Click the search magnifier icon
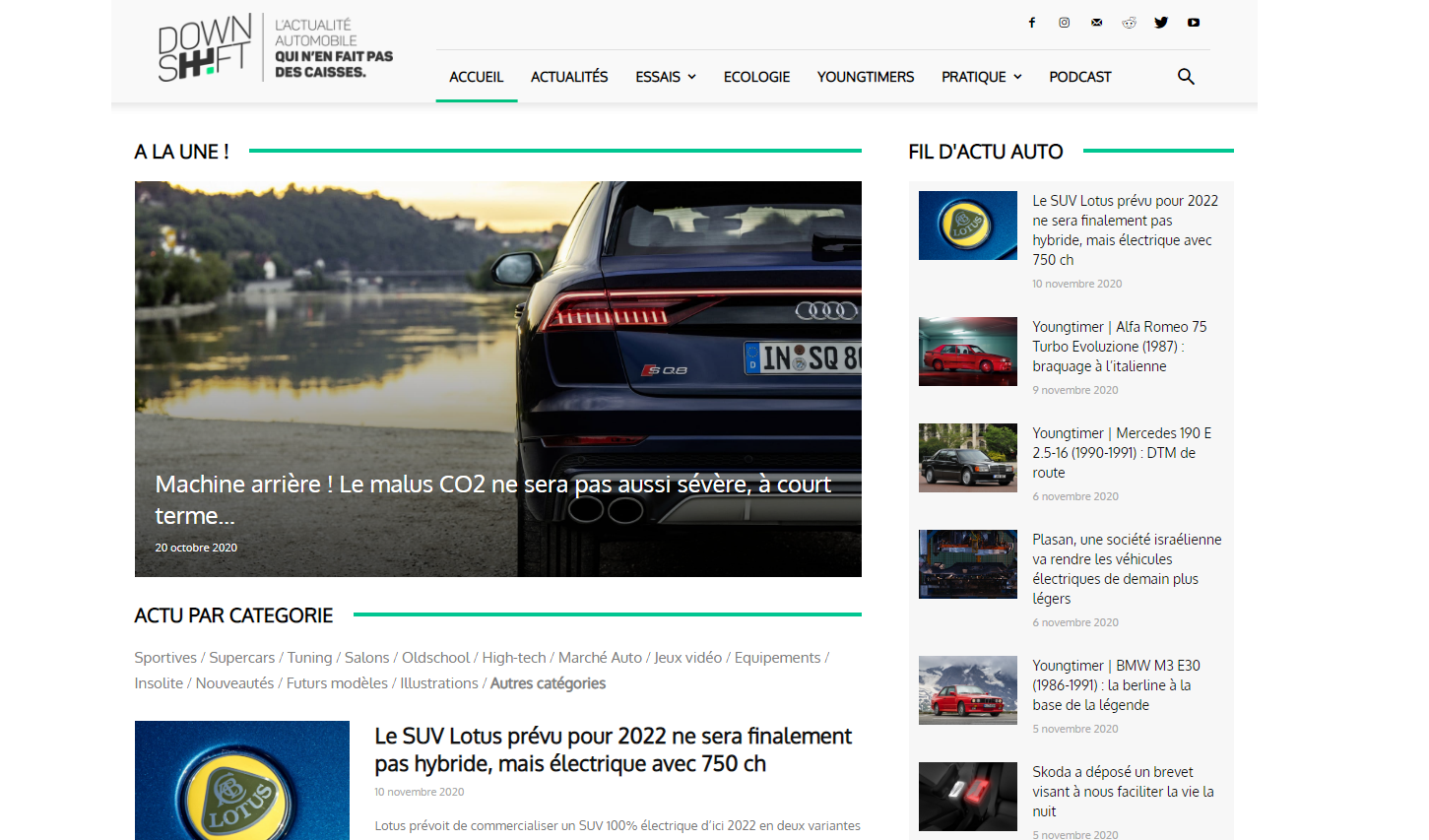The width and height of the screenshot is (1429, 840). [1186, 77]
